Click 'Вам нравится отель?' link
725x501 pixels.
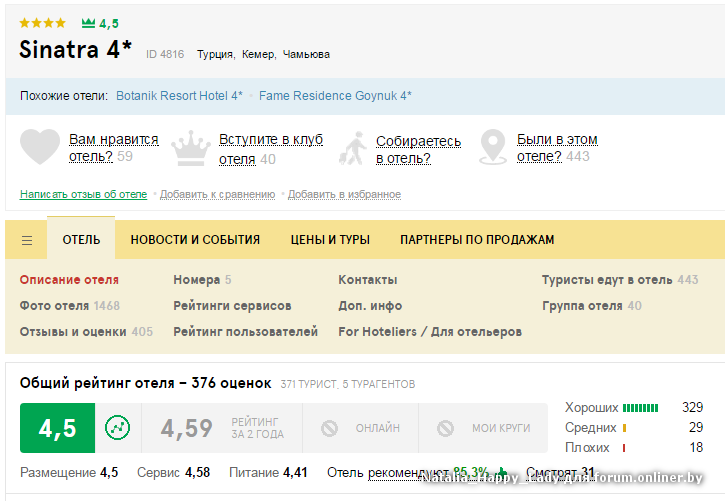[114, 147]
